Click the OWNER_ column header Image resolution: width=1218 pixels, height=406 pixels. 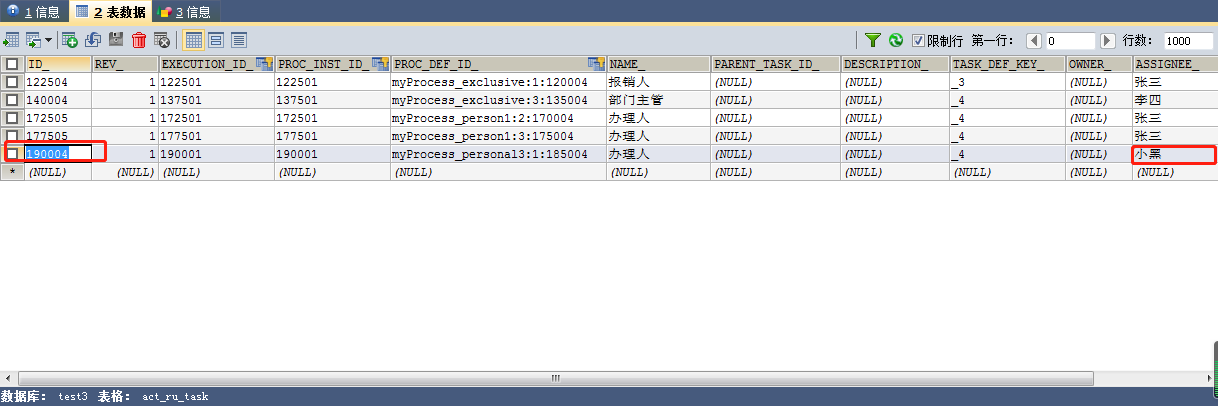[x=1098, y=64]
